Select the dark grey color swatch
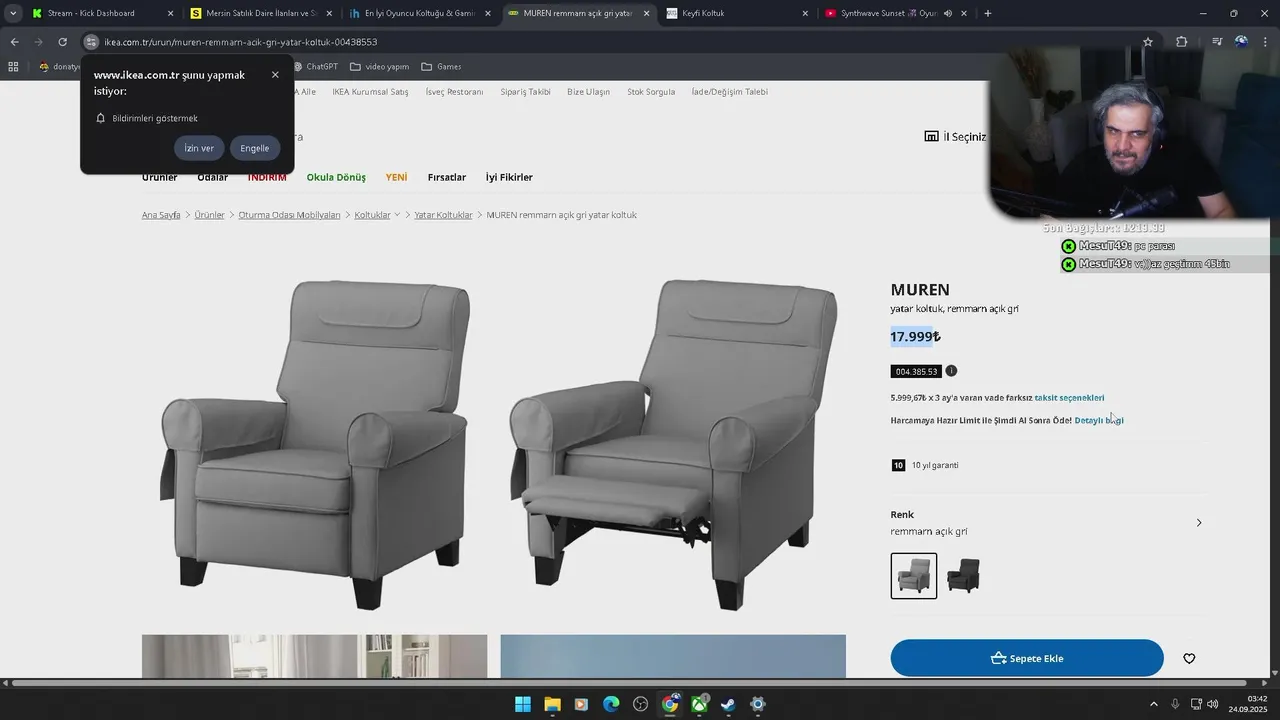Screen dimensions: 1280x720 pyautogui.click(x=964, y=576)
